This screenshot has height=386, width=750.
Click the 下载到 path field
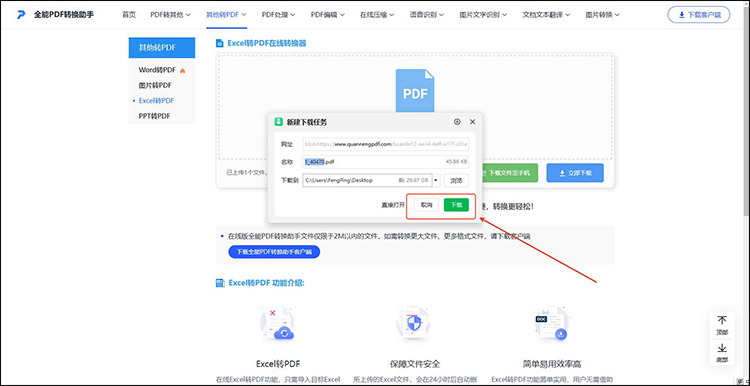pos(367,180)
